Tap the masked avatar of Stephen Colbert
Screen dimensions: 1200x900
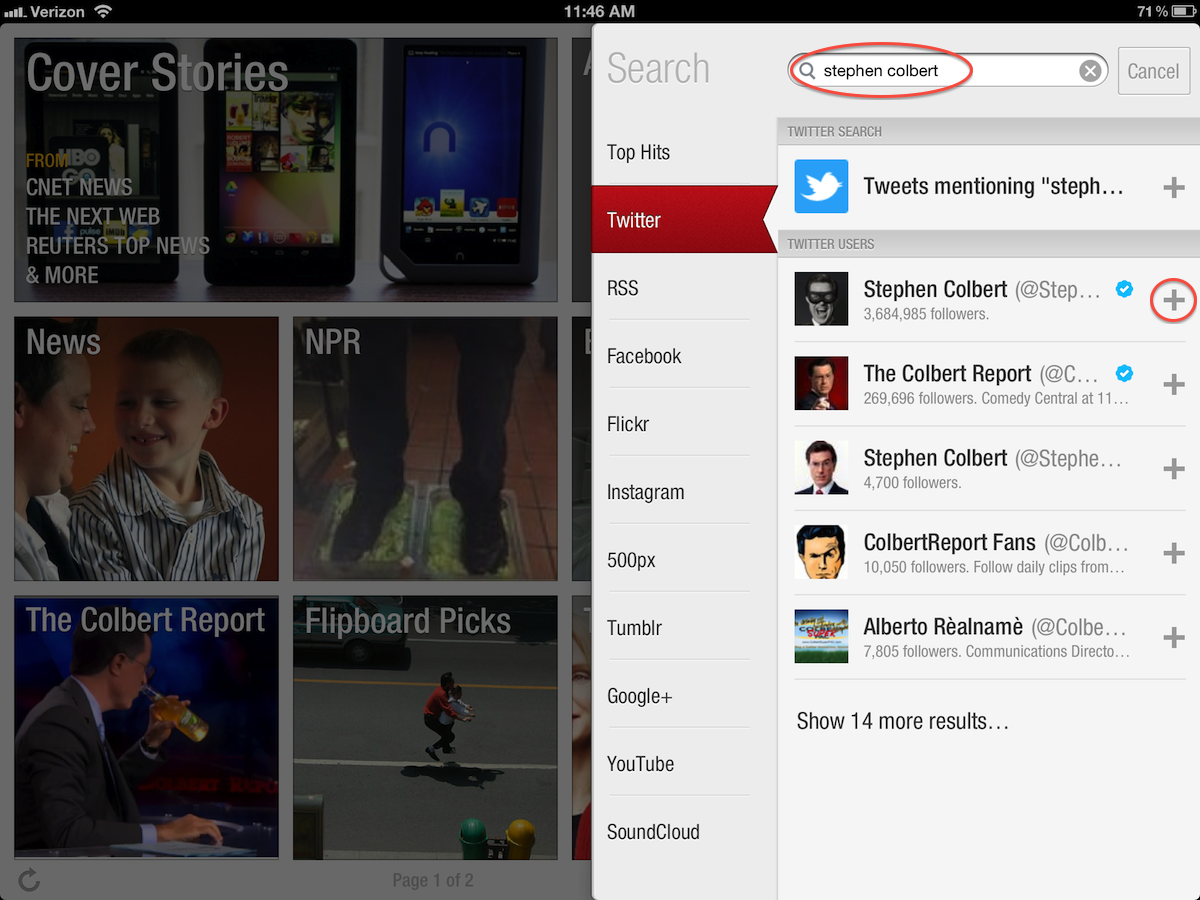[821, 298]
